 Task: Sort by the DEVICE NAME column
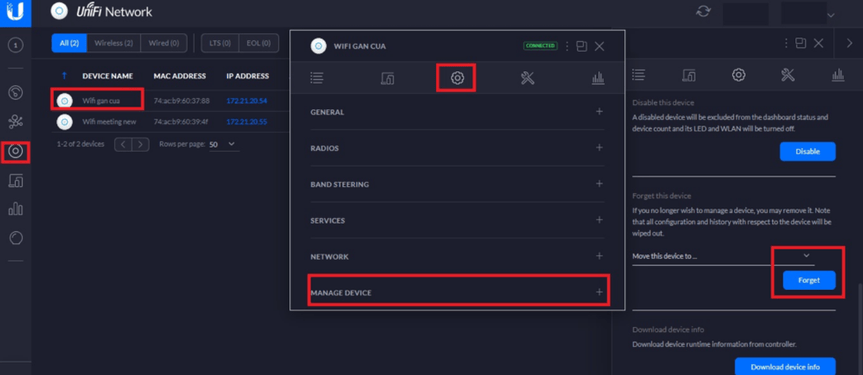[108, 76]
